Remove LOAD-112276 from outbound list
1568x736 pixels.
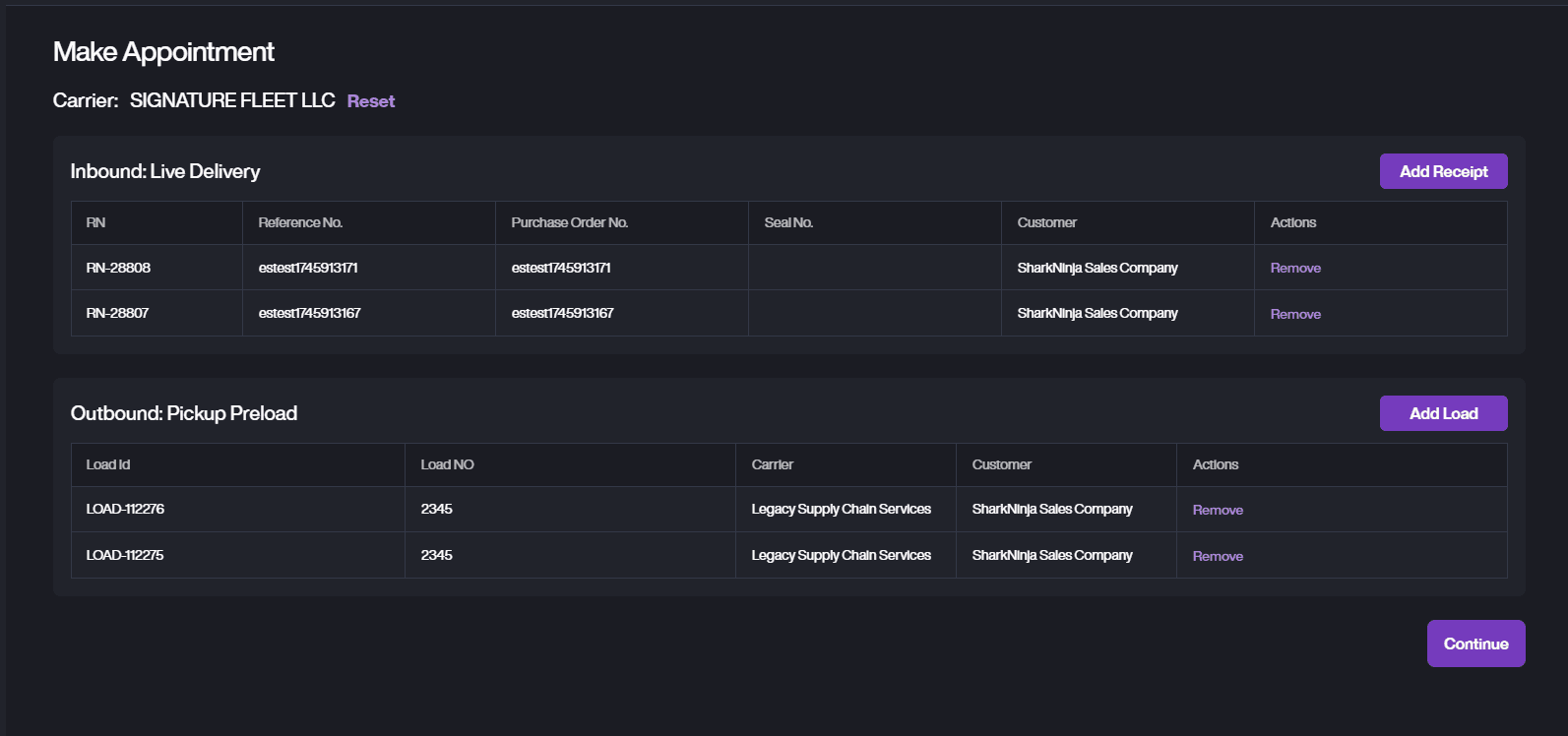point(1218,510)
